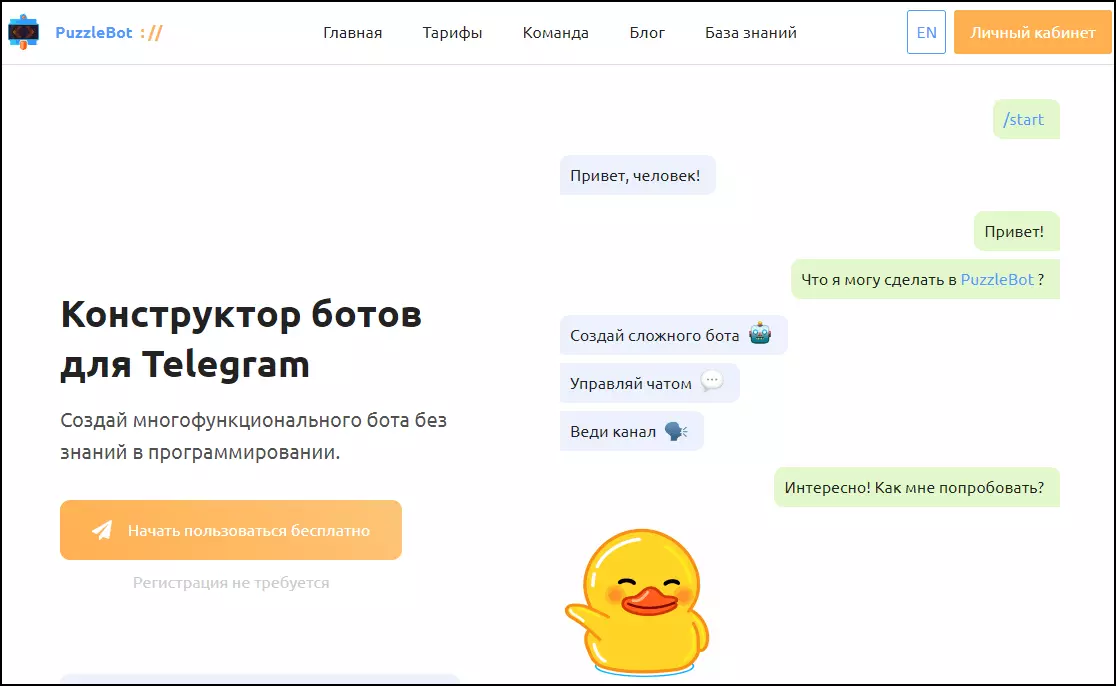Screen dimensions: 1116x686
Task: Select the Привет, человек! chat bubble
Action: pyautogui.click(x=637, y=175)
